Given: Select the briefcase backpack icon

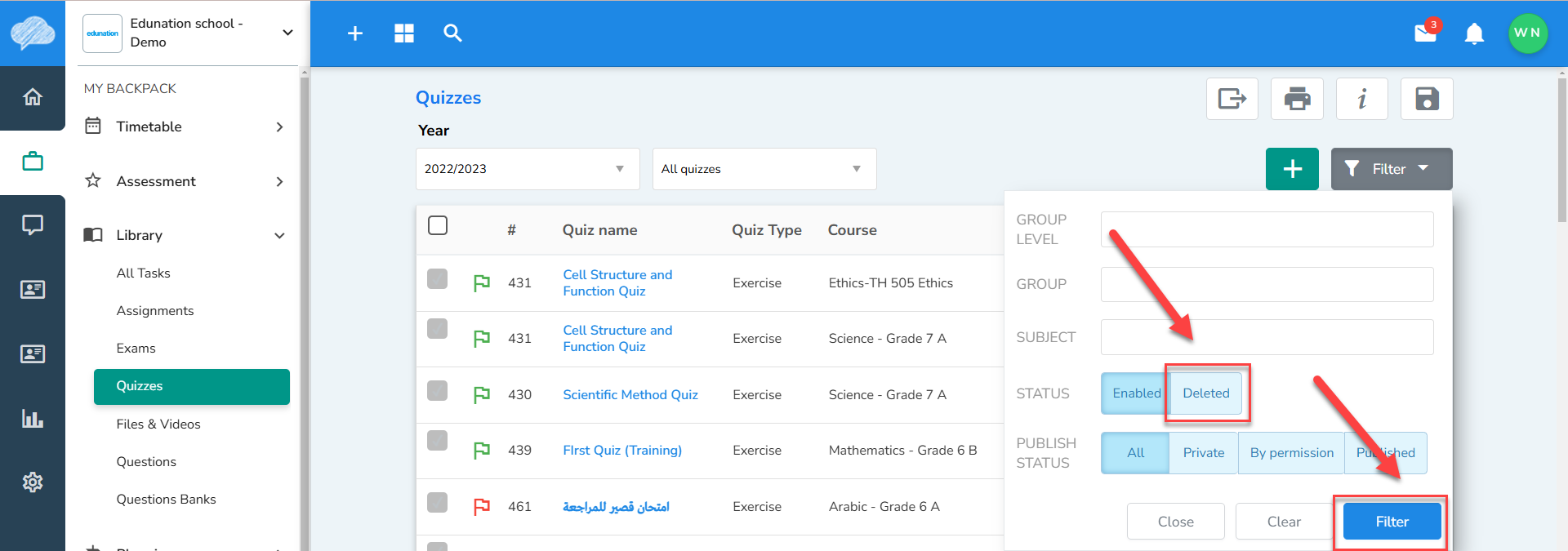Looking at the screenshot, I should point(33,161).
